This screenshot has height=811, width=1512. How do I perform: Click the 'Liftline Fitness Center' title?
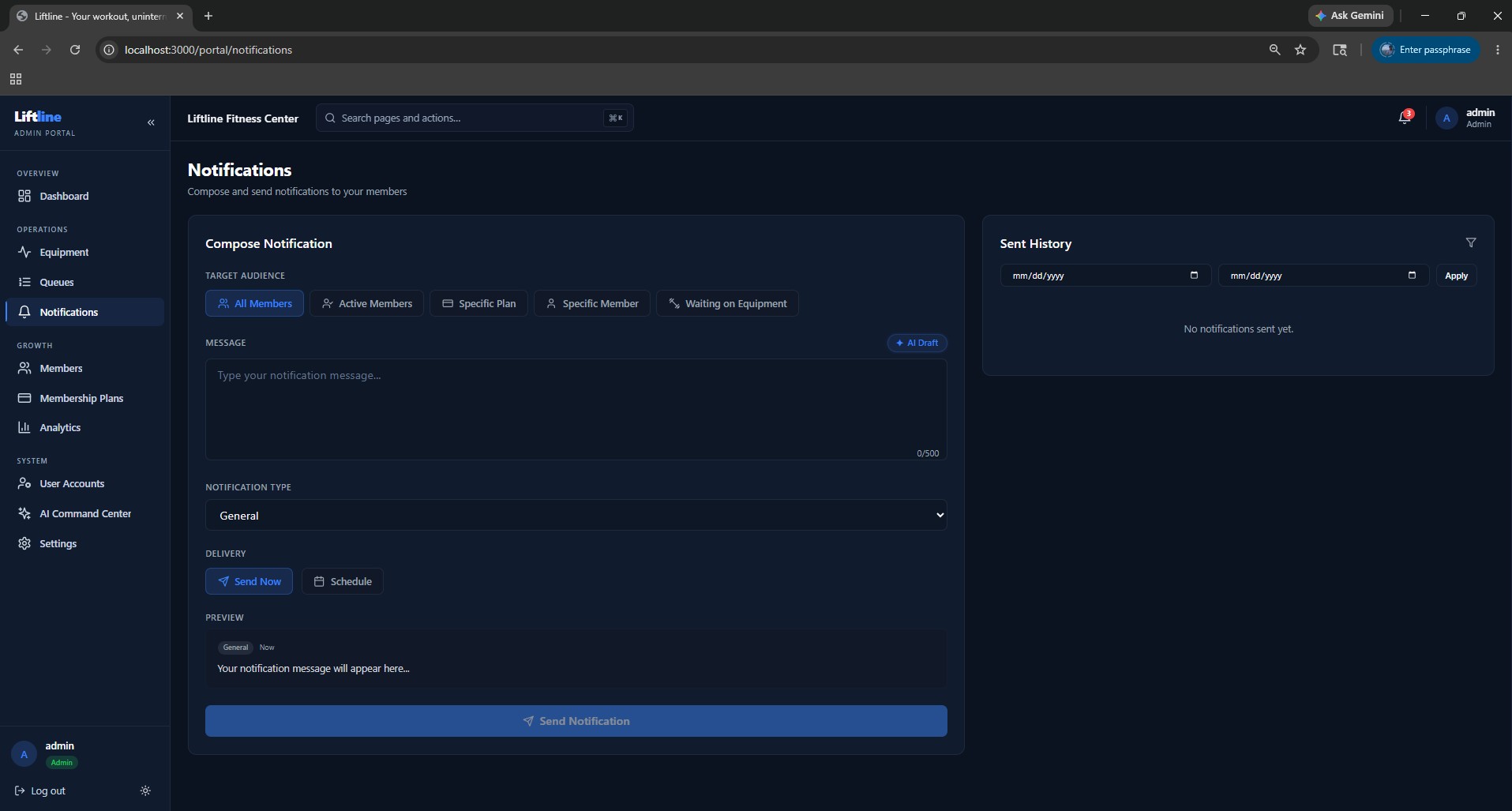coord(242,118)
